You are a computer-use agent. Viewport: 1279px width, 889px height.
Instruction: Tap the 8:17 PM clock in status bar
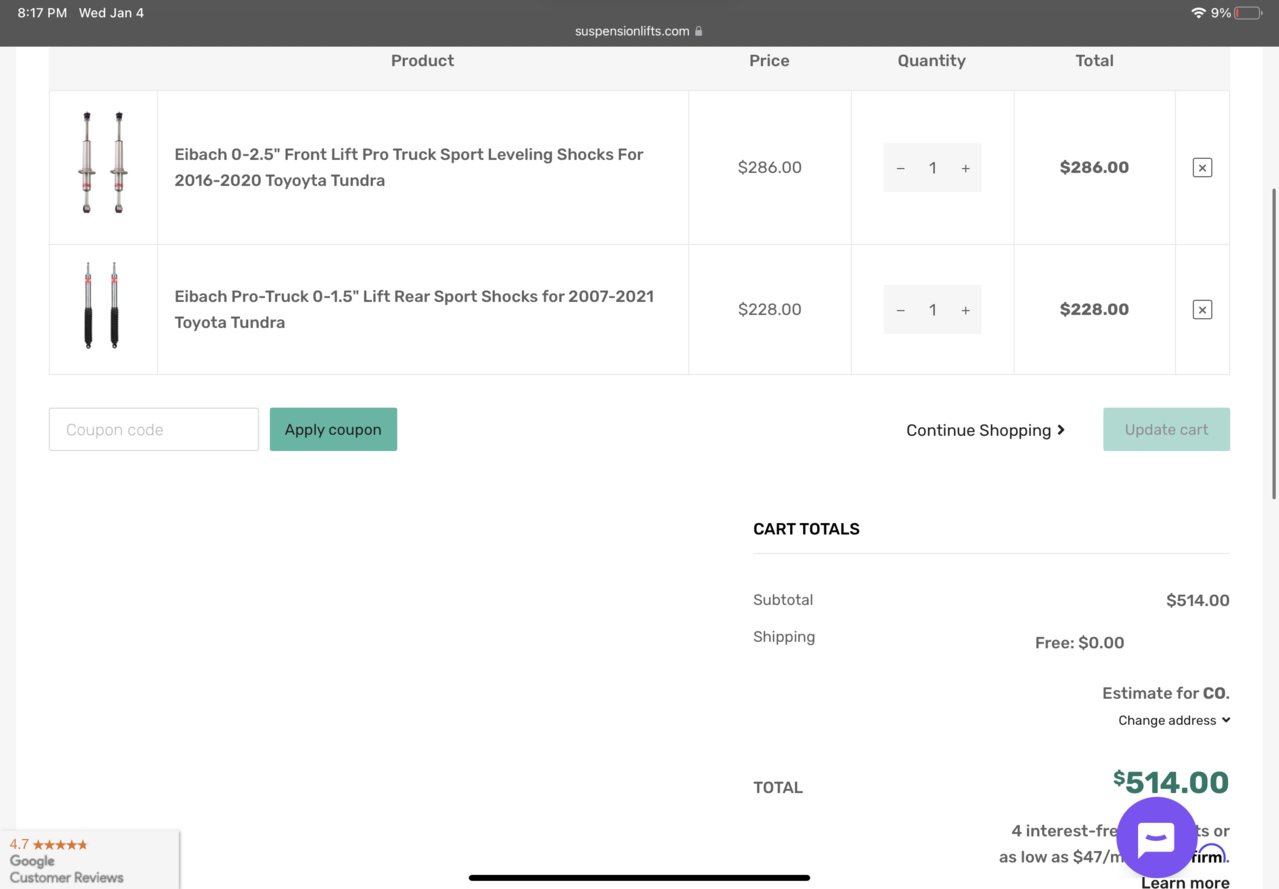click(42, 13)
